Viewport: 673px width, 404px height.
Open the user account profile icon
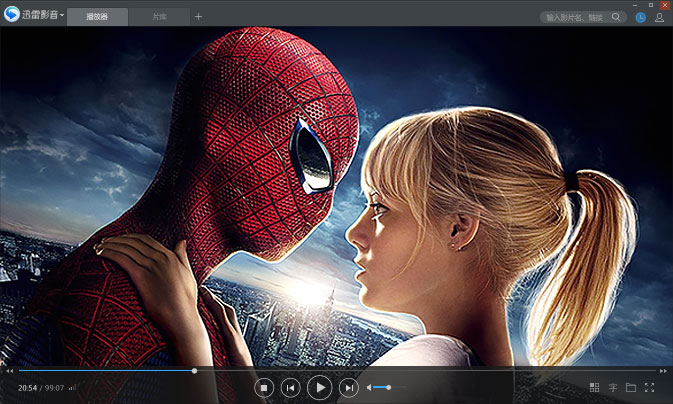(x=659, y=18)
